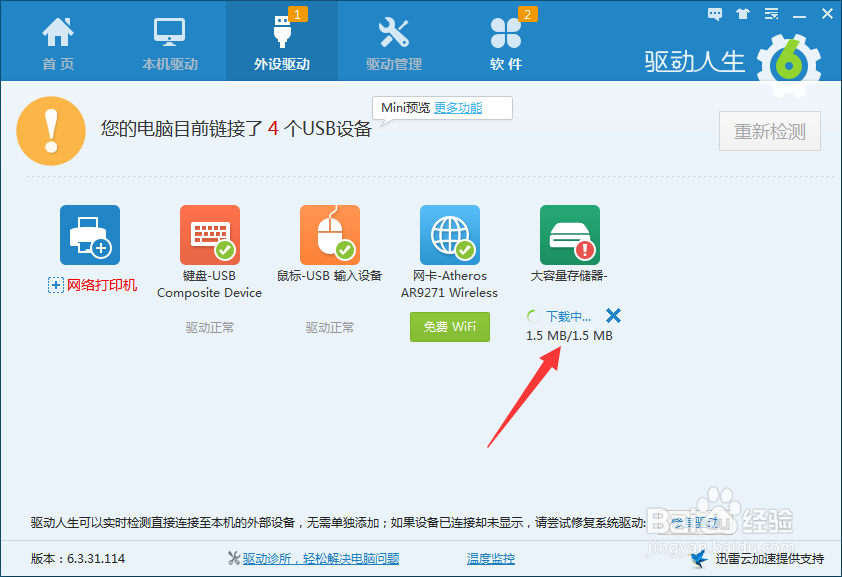Click the 重新检测 button

click(770, 131)
